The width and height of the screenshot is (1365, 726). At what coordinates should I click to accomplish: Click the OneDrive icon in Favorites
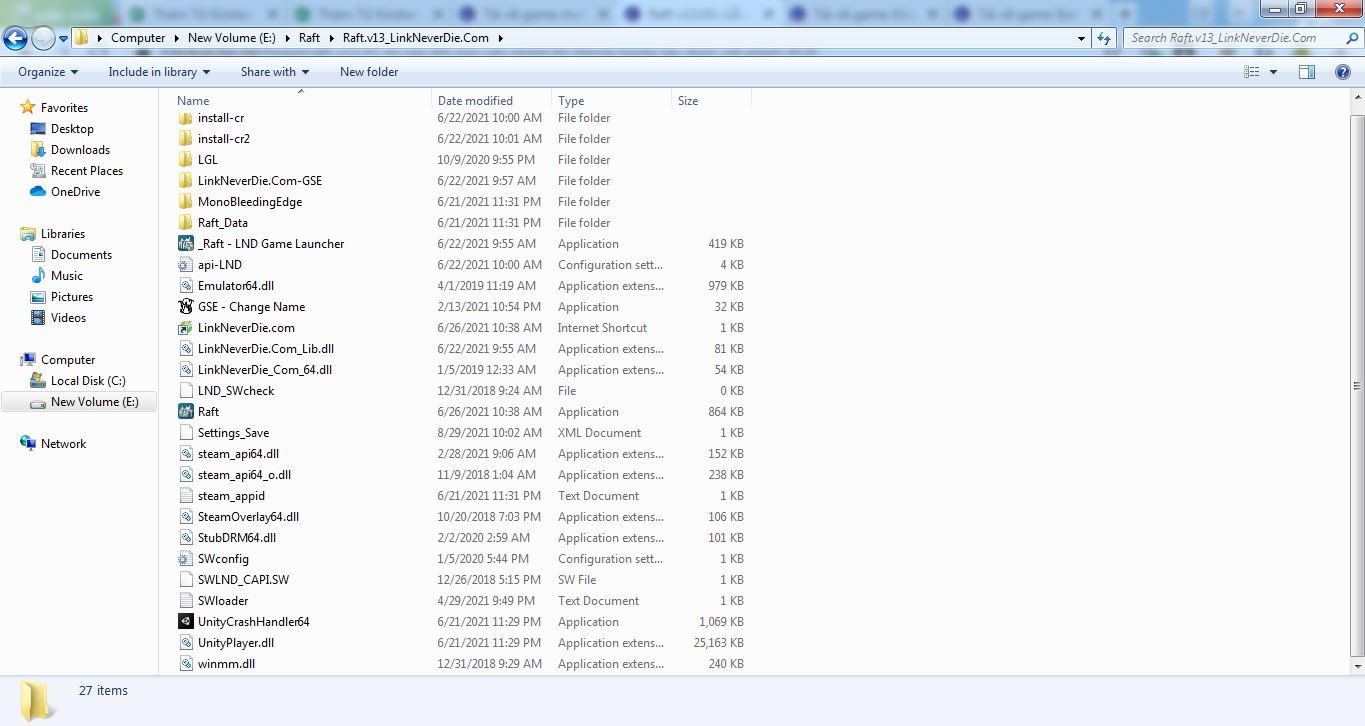(38, 192)
